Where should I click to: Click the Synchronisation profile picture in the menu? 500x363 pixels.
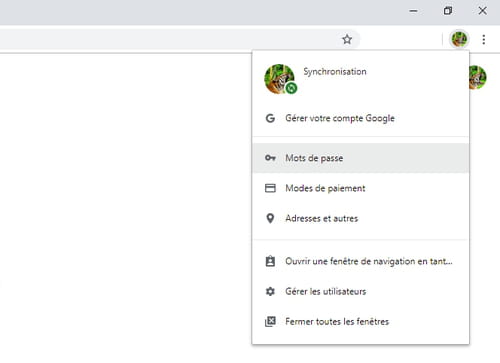click(x=279, y=79)
